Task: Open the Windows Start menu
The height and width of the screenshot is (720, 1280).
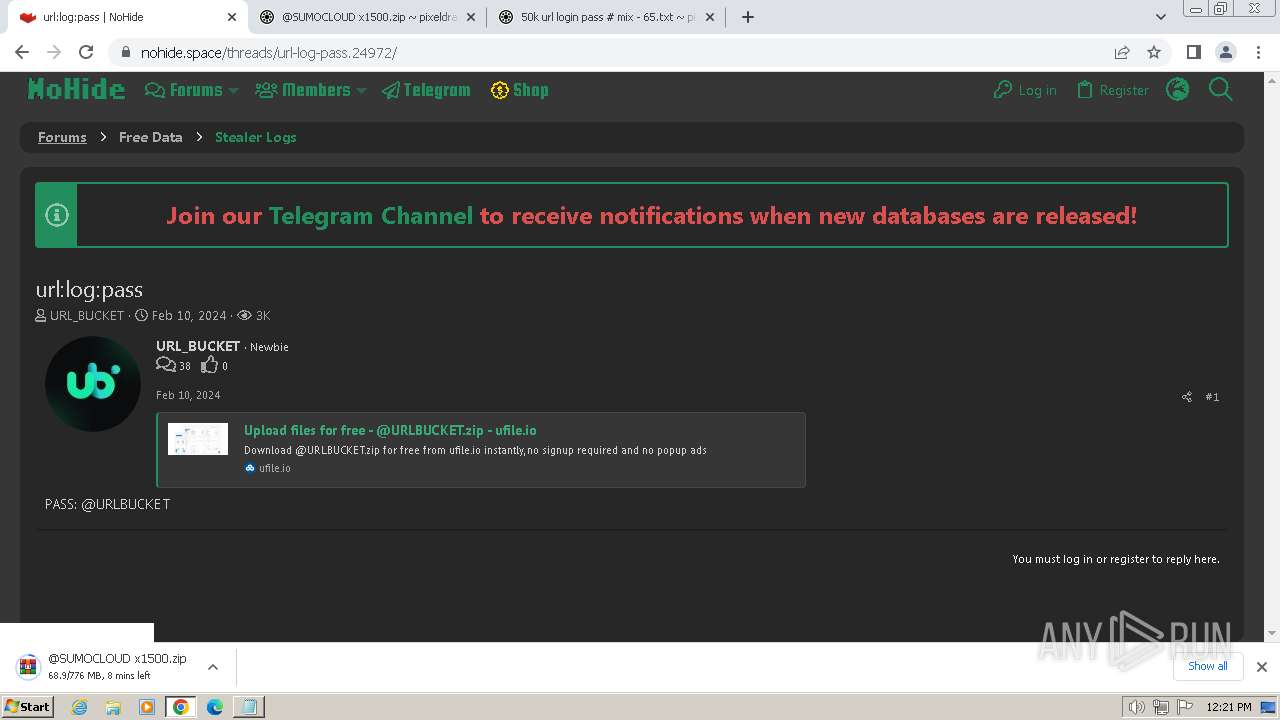Action: click(27, 706)
